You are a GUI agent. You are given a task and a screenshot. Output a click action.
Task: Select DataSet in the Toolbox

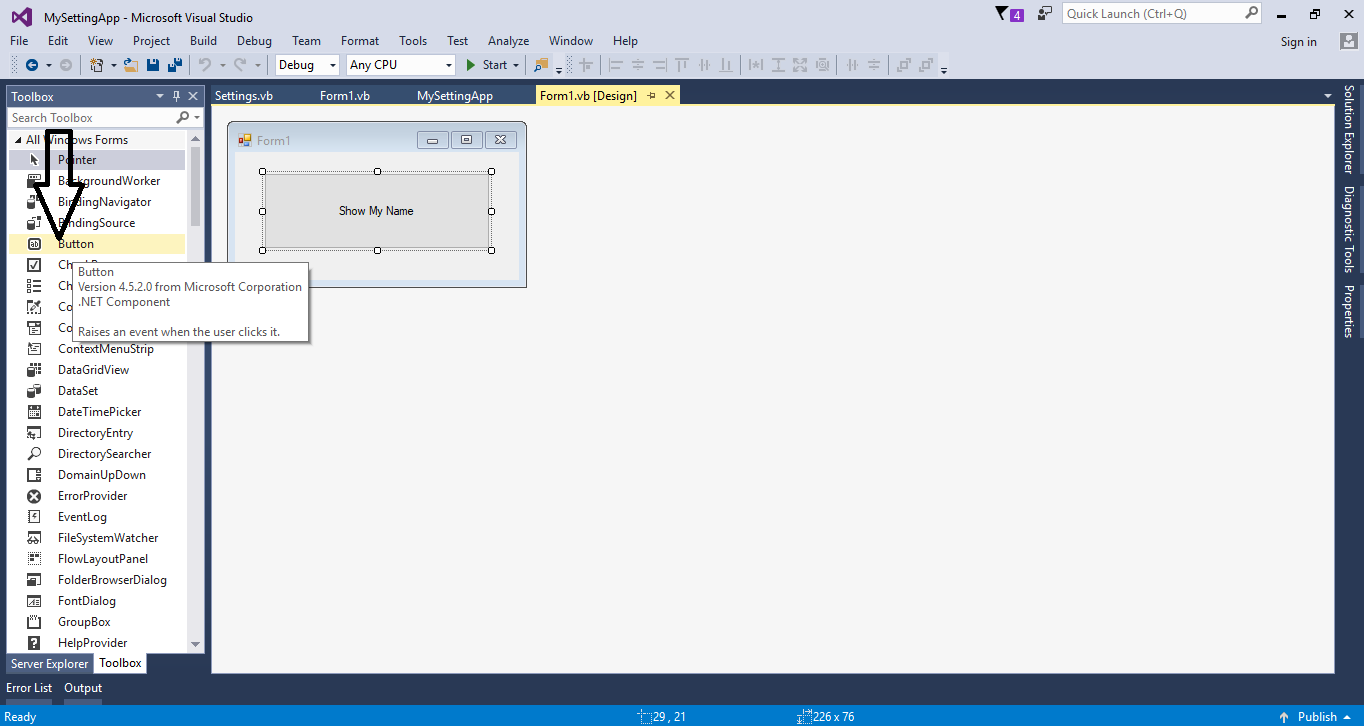pos(97,391)
